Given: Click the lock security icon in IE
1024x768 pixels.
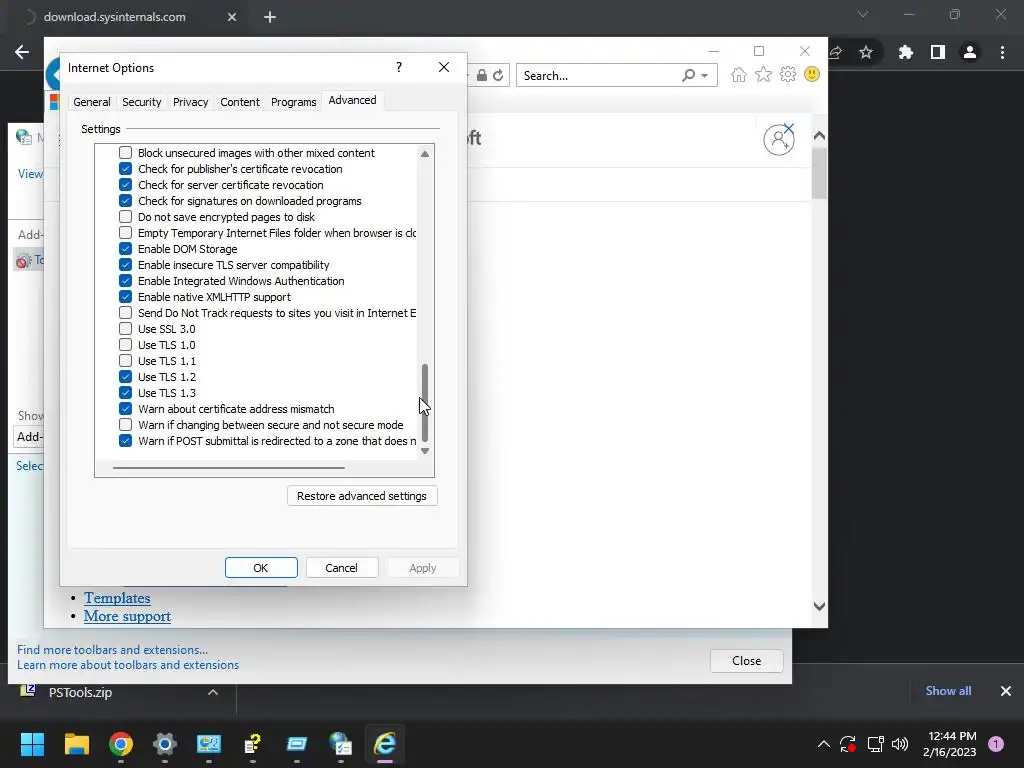Looking at the screenshot, I should tap(481, 76).
